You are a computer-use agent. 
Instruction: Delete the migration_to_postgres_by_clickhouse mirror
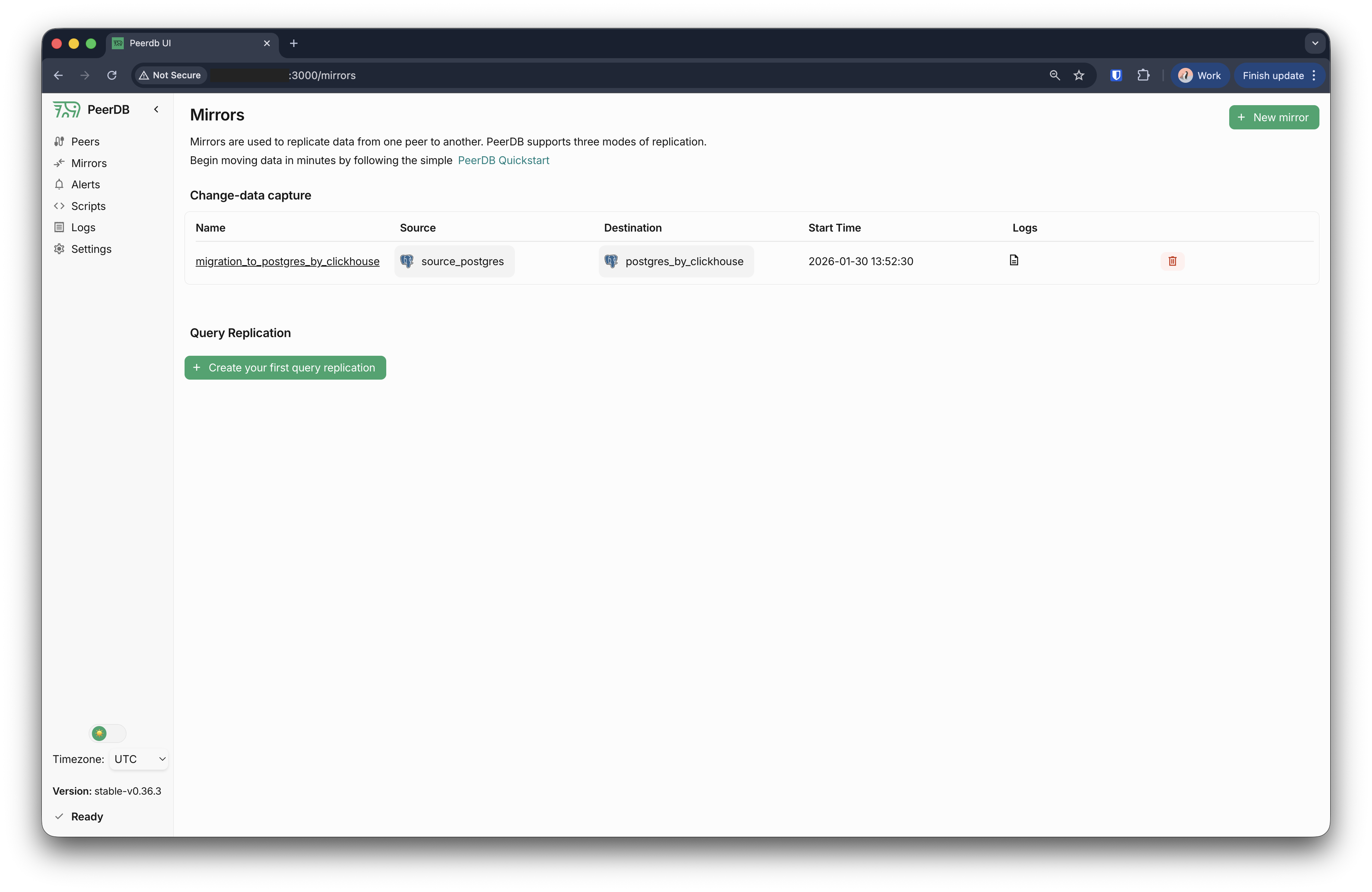tap(1172, 261)
